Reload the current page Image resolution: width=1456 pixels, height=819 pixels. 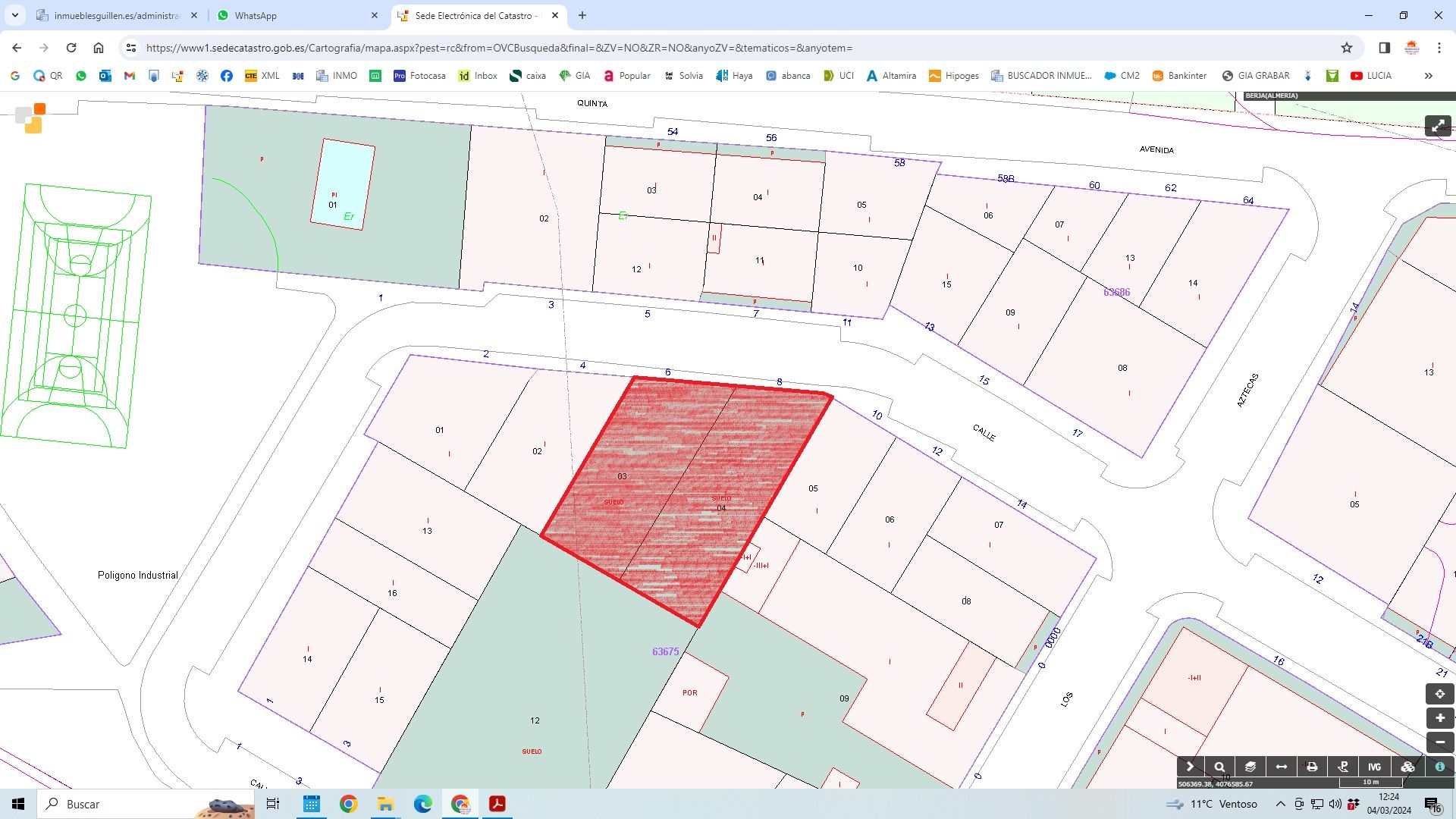click(71, 48)
